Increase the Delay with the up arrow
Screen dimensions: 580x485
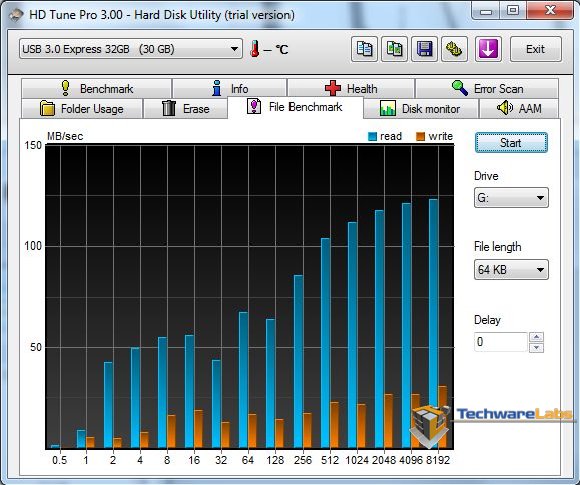point(536,337)
